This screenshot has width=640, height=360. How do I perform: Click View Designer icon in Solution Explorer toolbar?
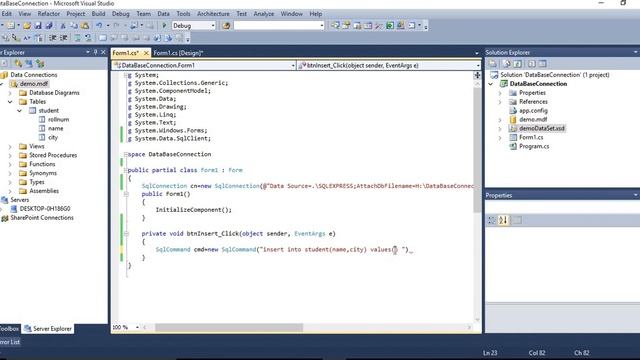[542, 64]
